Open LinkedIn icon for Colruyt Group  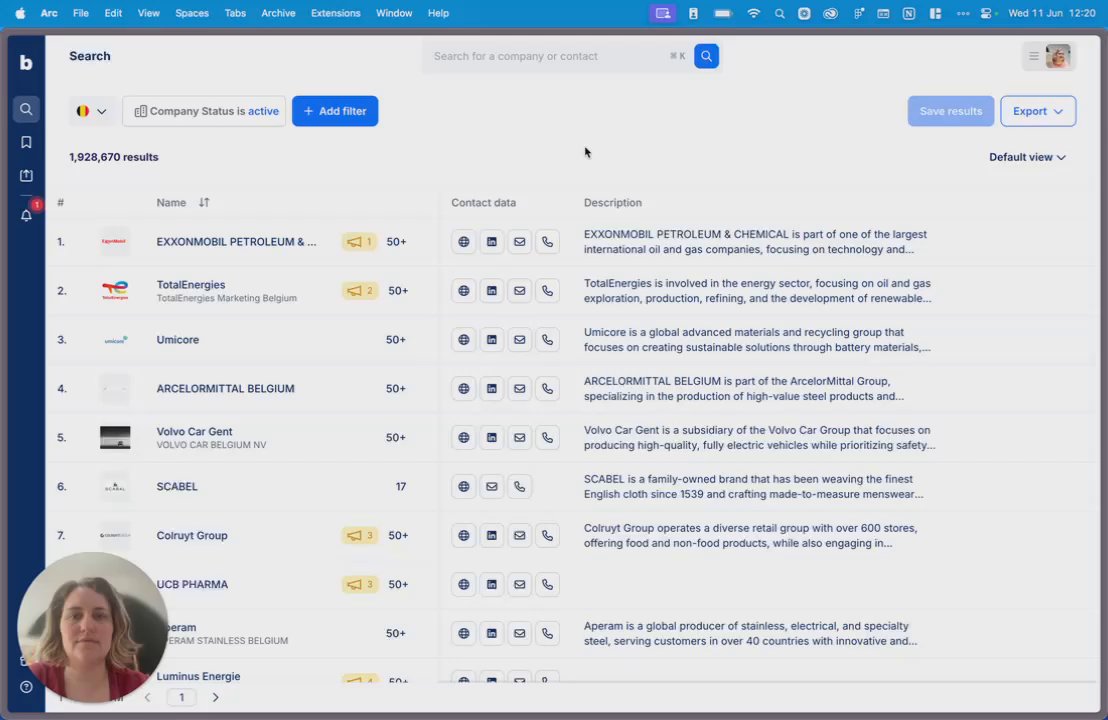coord(491,536)
